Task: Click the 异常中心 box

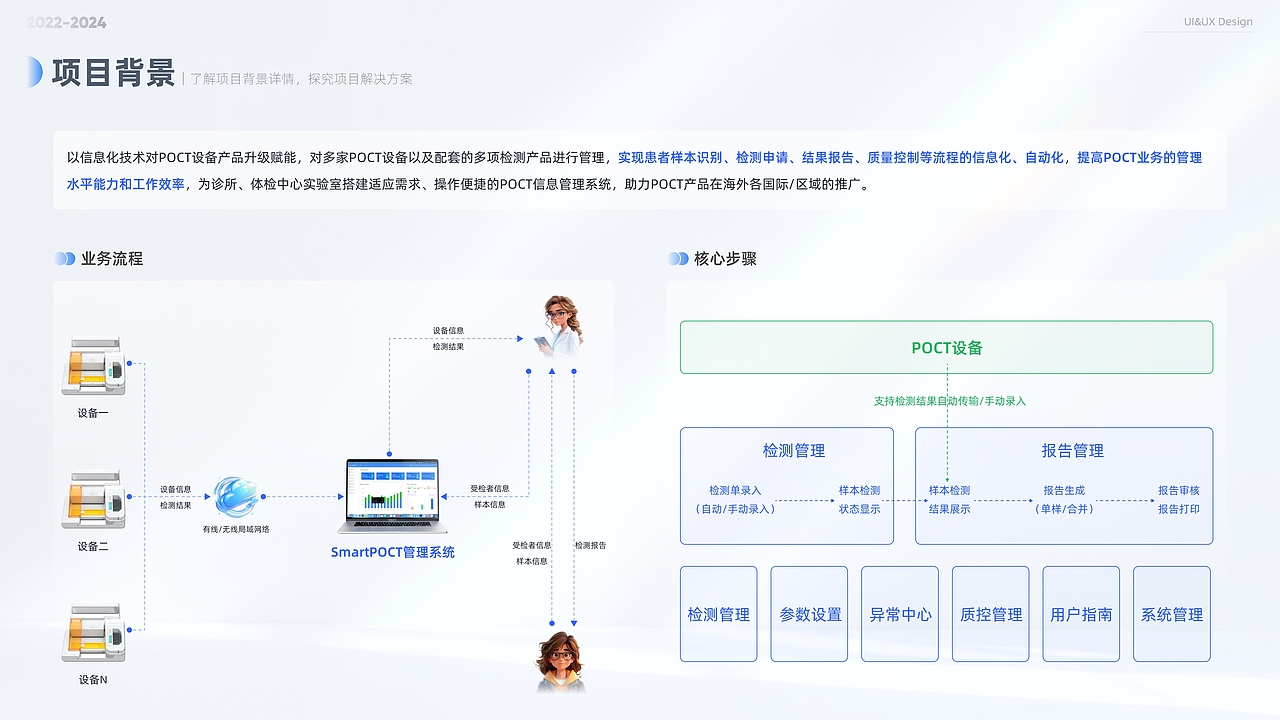Action: point(899,614)
